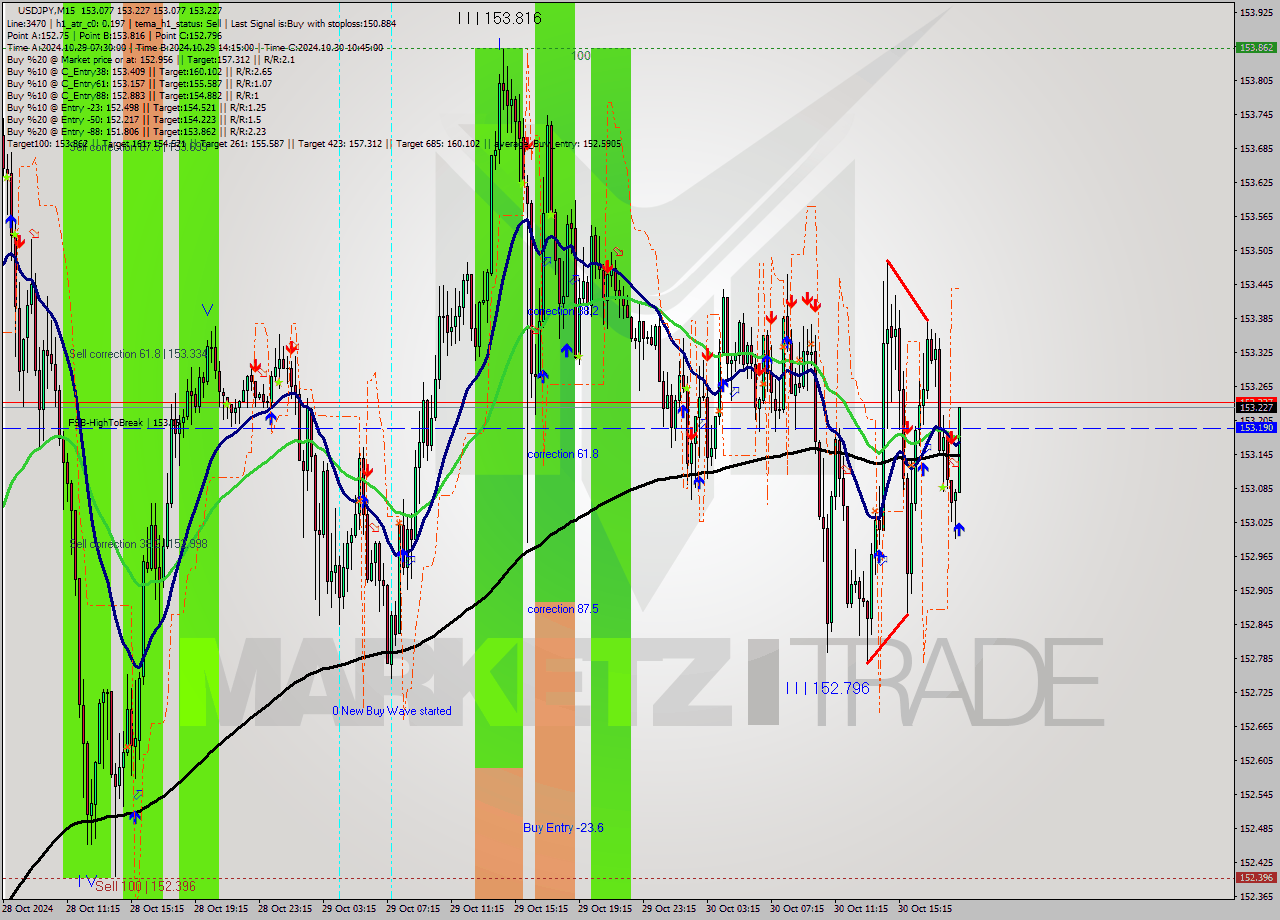Click the 'correction 87.5' label
Screen dimensions: 1280x920
coord(563,609)
